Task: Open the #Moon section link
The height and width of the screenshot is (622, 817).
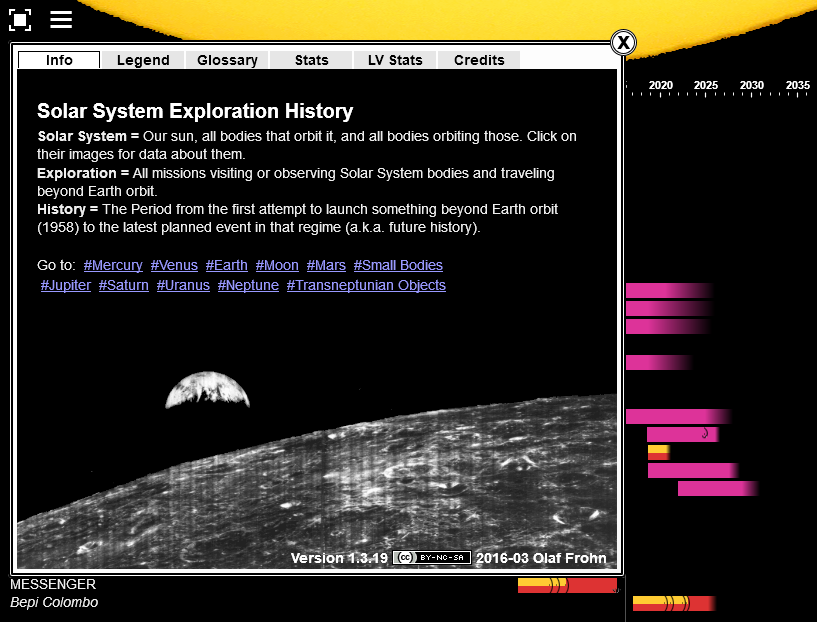Action: coord(277,265)
